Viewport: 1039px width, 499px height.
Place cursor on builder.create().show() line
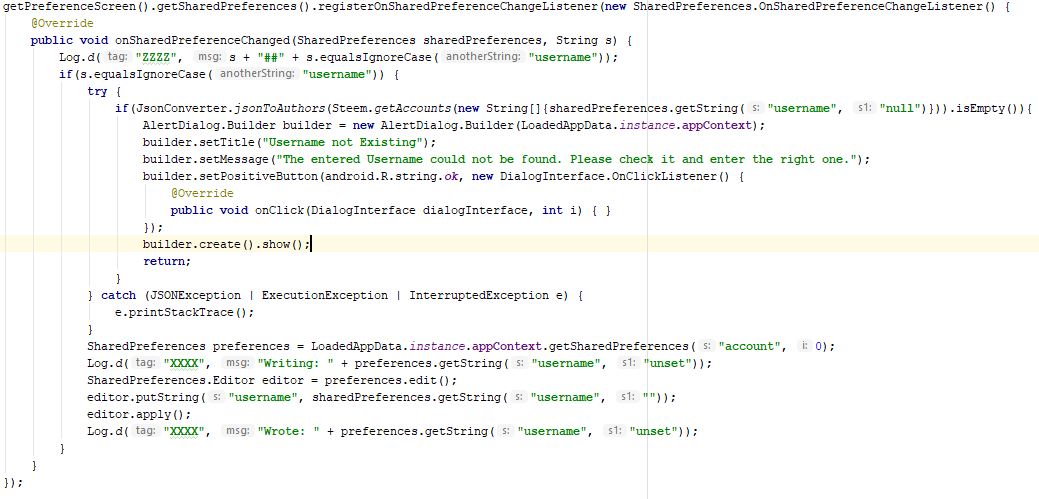click(x=227, y=245)
